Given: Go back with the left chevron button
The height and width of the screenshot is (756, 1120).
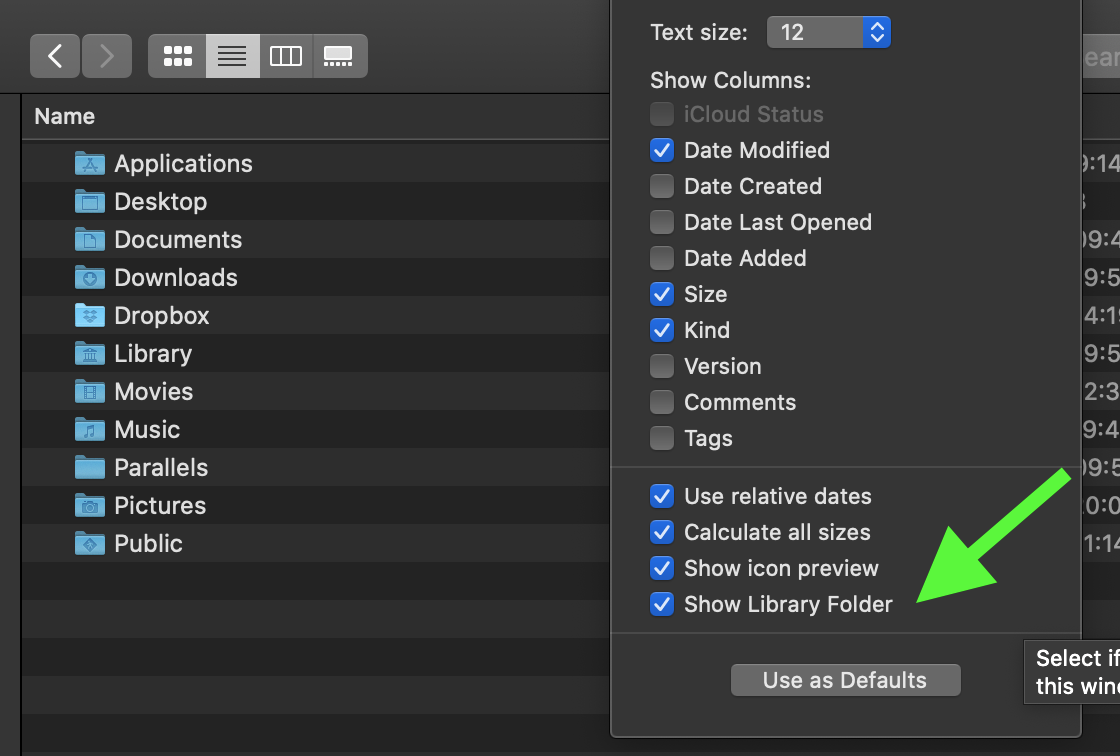Looking at the screenshot, I should (55, 56).
